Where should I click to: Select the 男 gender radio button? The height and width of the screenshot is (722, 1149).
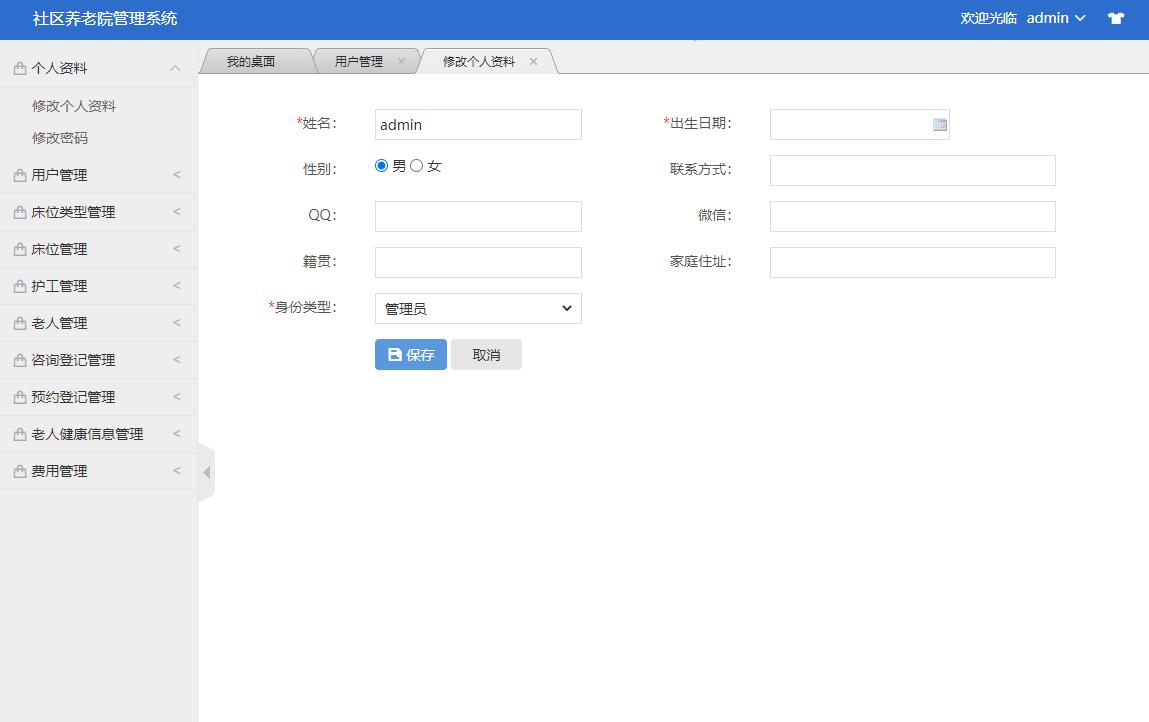pos(380,165)
